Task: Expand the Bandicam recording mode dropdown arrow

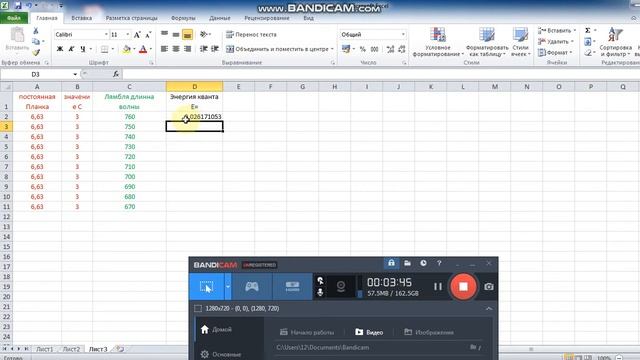Action: [228, 287]
